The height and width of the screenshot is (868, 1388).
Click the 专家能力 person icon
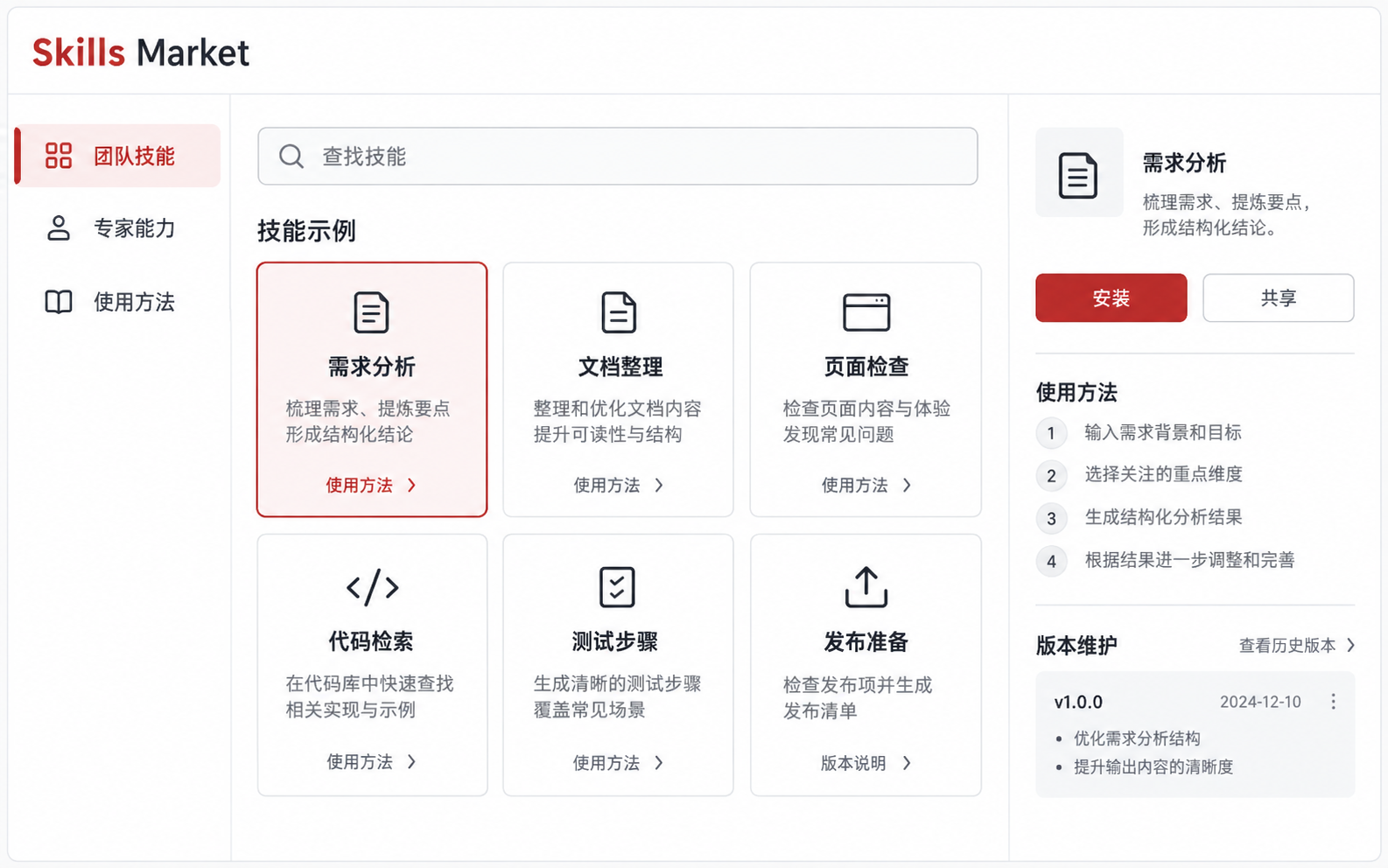click(x=59, y=227)
